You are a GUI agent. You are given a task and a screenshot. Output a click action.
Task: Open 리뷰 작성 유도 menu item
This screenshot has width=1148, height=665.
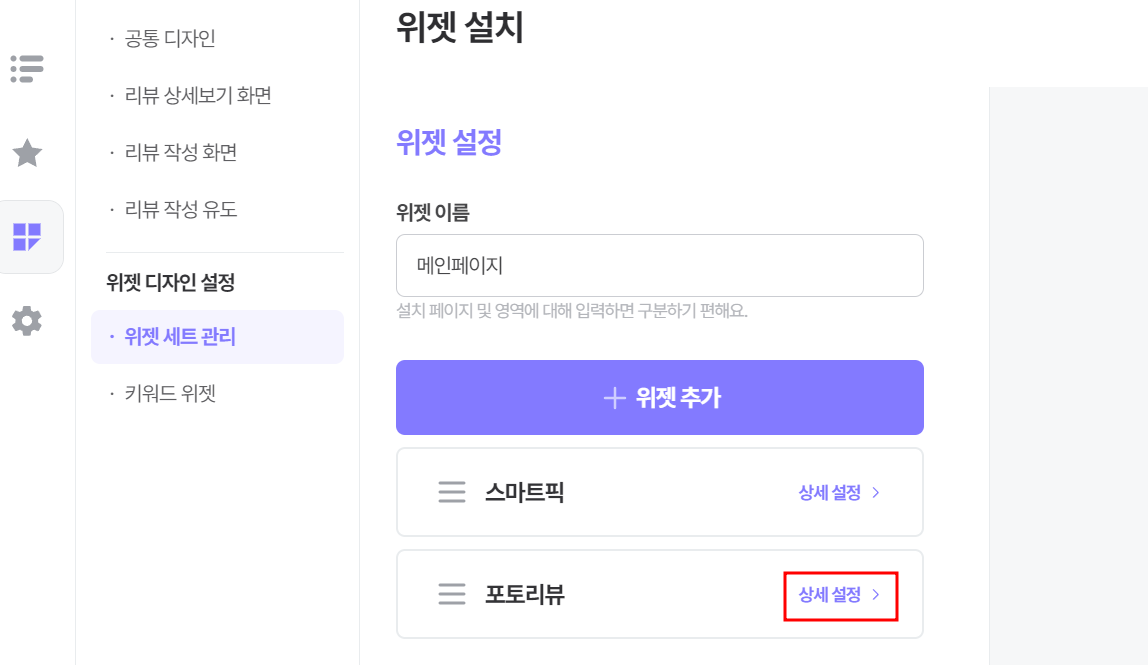tap(181, 209)
